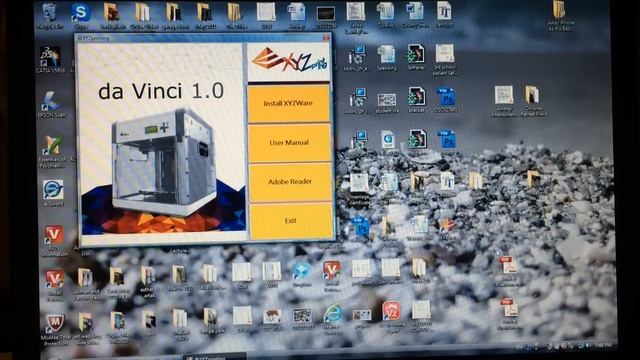Screen dimensions: 640x360
Task: Open the User Manual button
Action: pyautogui.click(x=289, y=142)
